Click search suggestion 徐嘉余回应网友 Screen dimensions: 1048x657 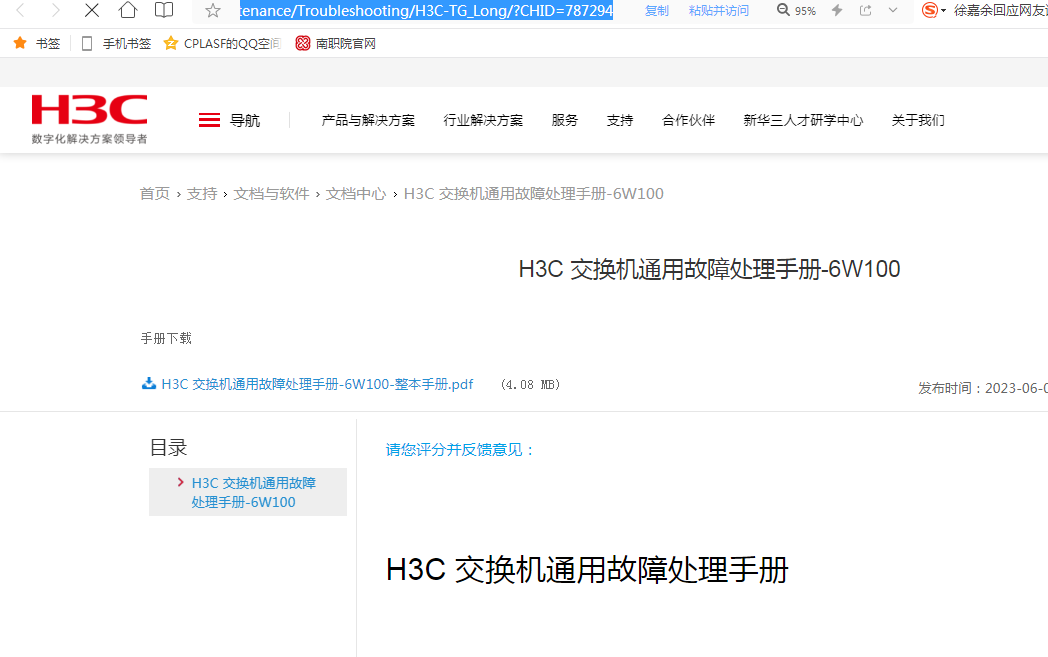click(1001, 11)
